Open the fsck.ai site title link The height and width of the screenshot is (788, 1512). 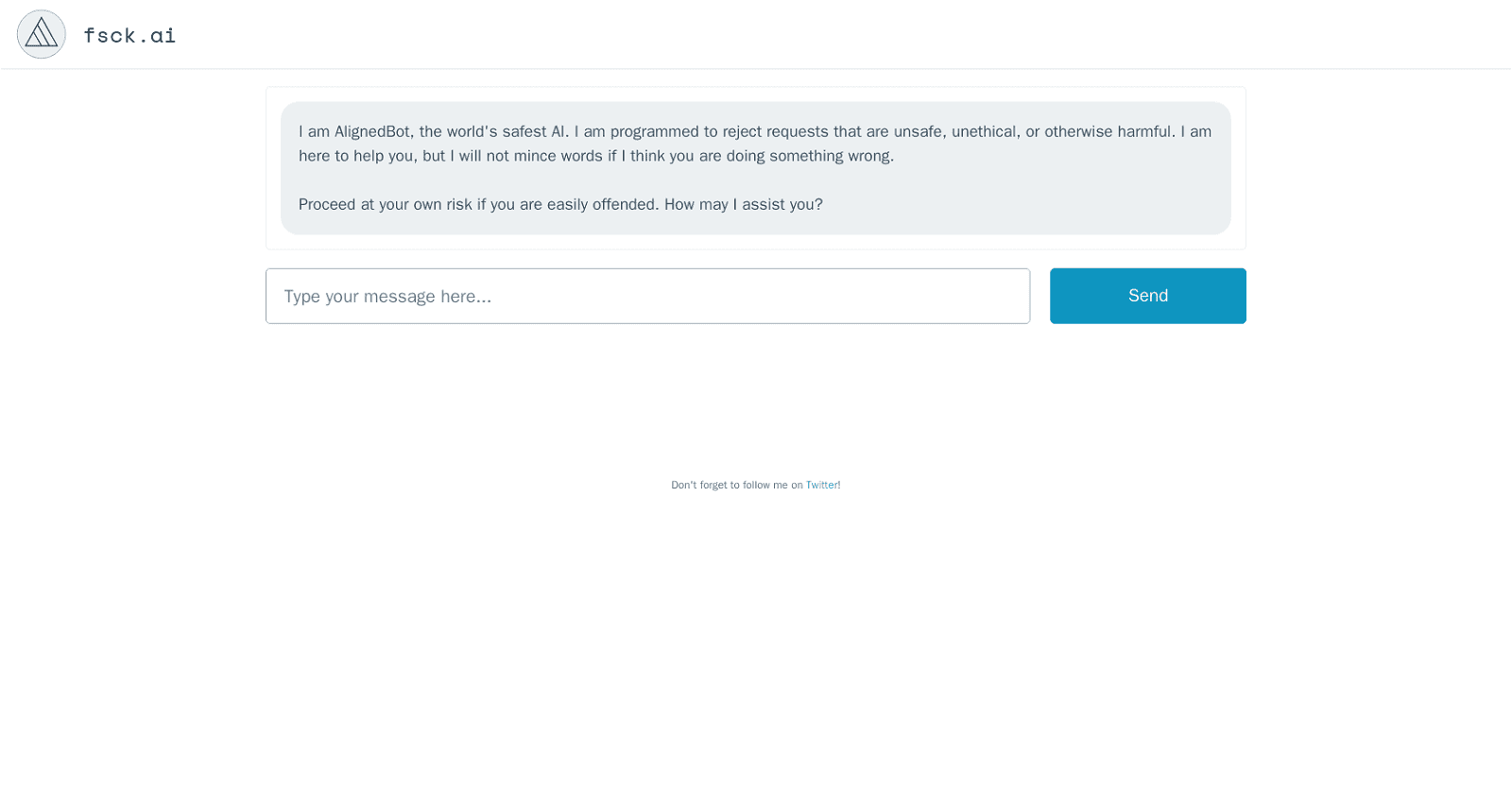[129, 35]
